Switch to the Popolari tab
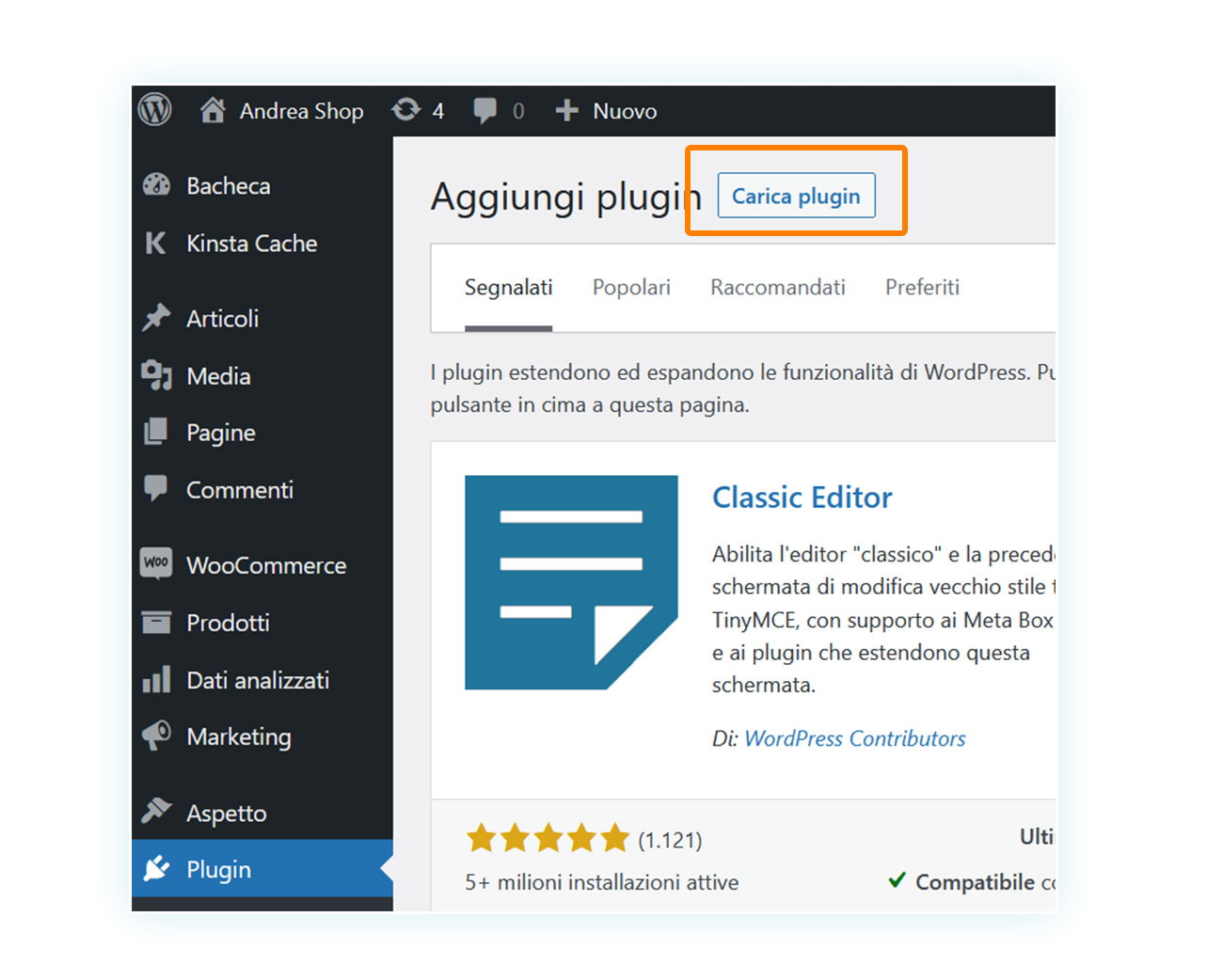This screenshot has width=1223, height=980. 631,288
